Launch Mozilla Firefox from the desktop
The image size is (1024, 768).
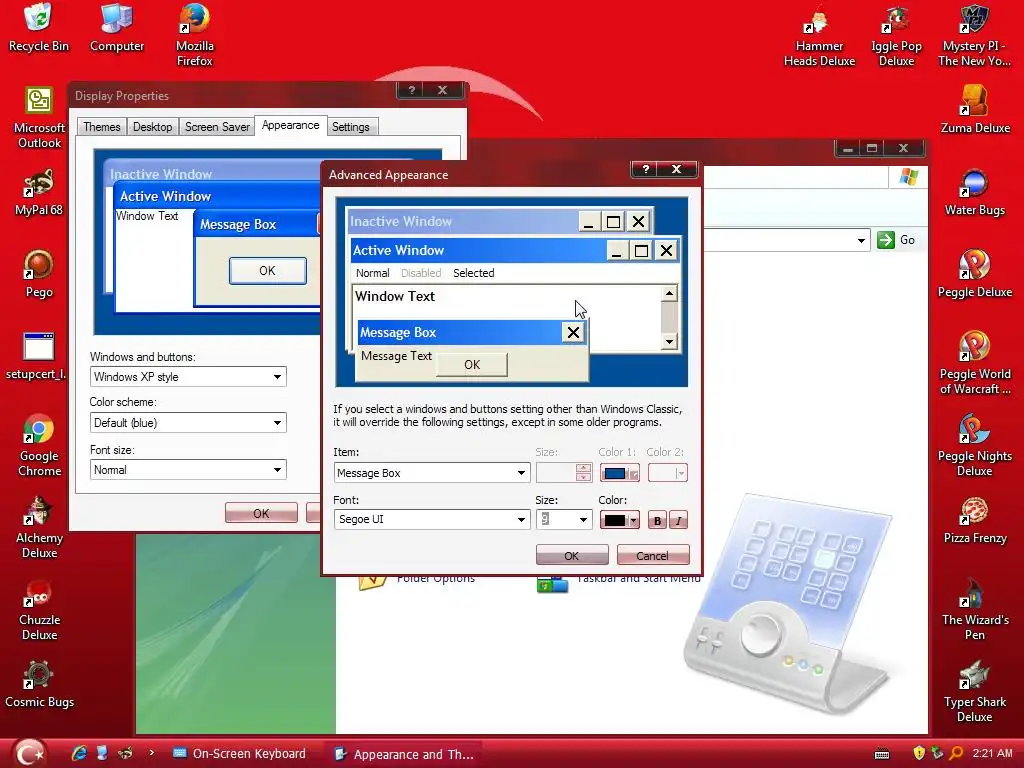click(195, 35)
